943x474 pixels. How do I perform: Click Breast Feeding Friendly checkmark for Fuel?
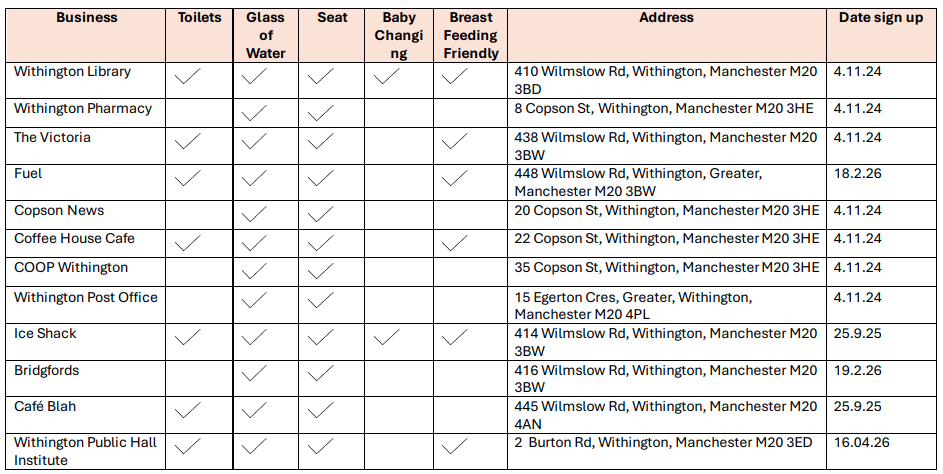coord(455,179)
